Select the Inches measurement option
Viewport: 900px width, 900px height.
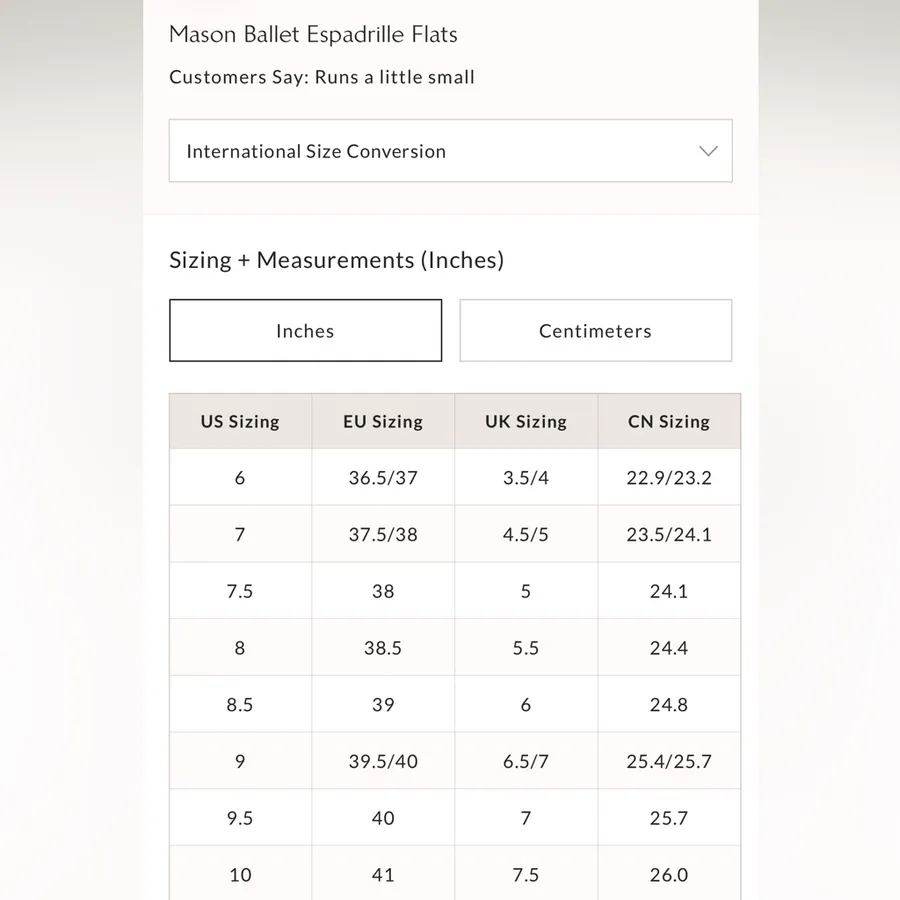(x=305, y=331)
